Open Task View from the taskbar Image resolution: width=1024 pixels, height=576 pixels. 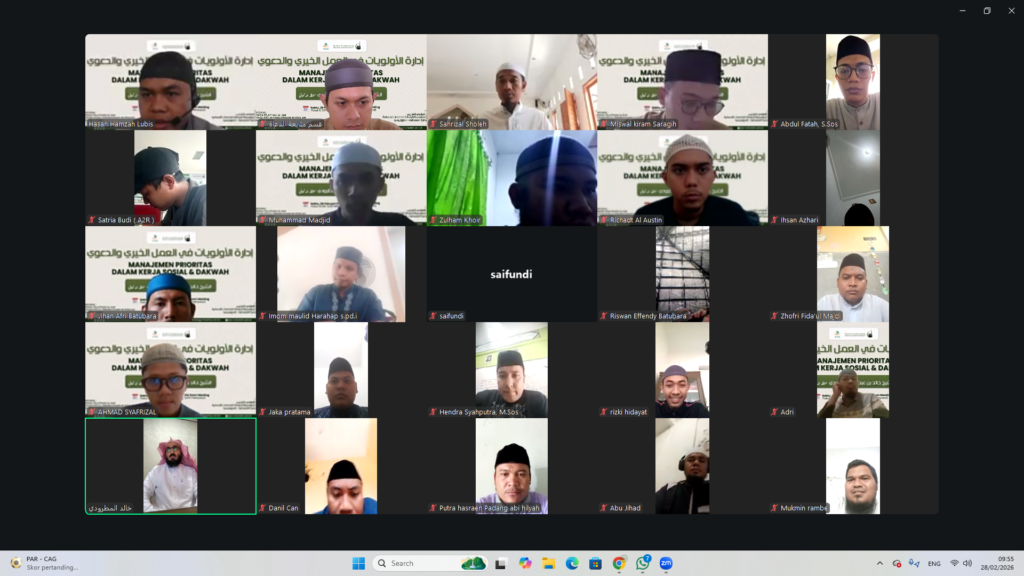pos(500,563)
